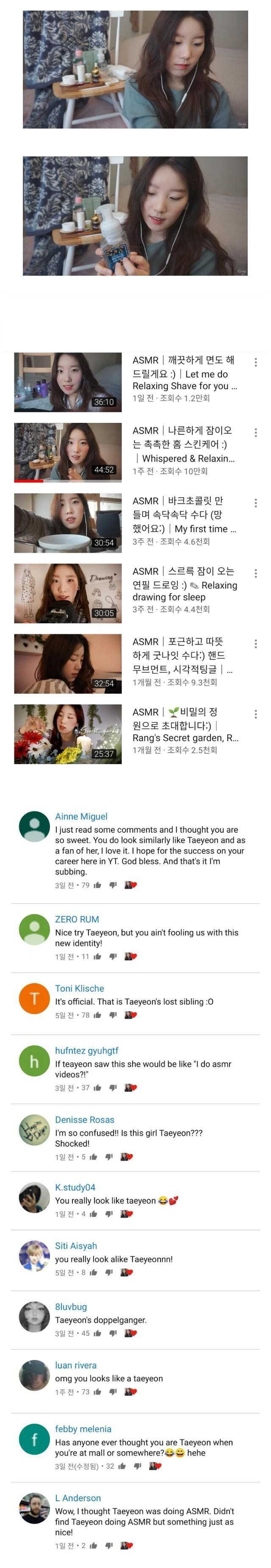Like 8luvbug's doppelganger comment
This screenshot has width=271, height=1568.
coord(97,1333)
